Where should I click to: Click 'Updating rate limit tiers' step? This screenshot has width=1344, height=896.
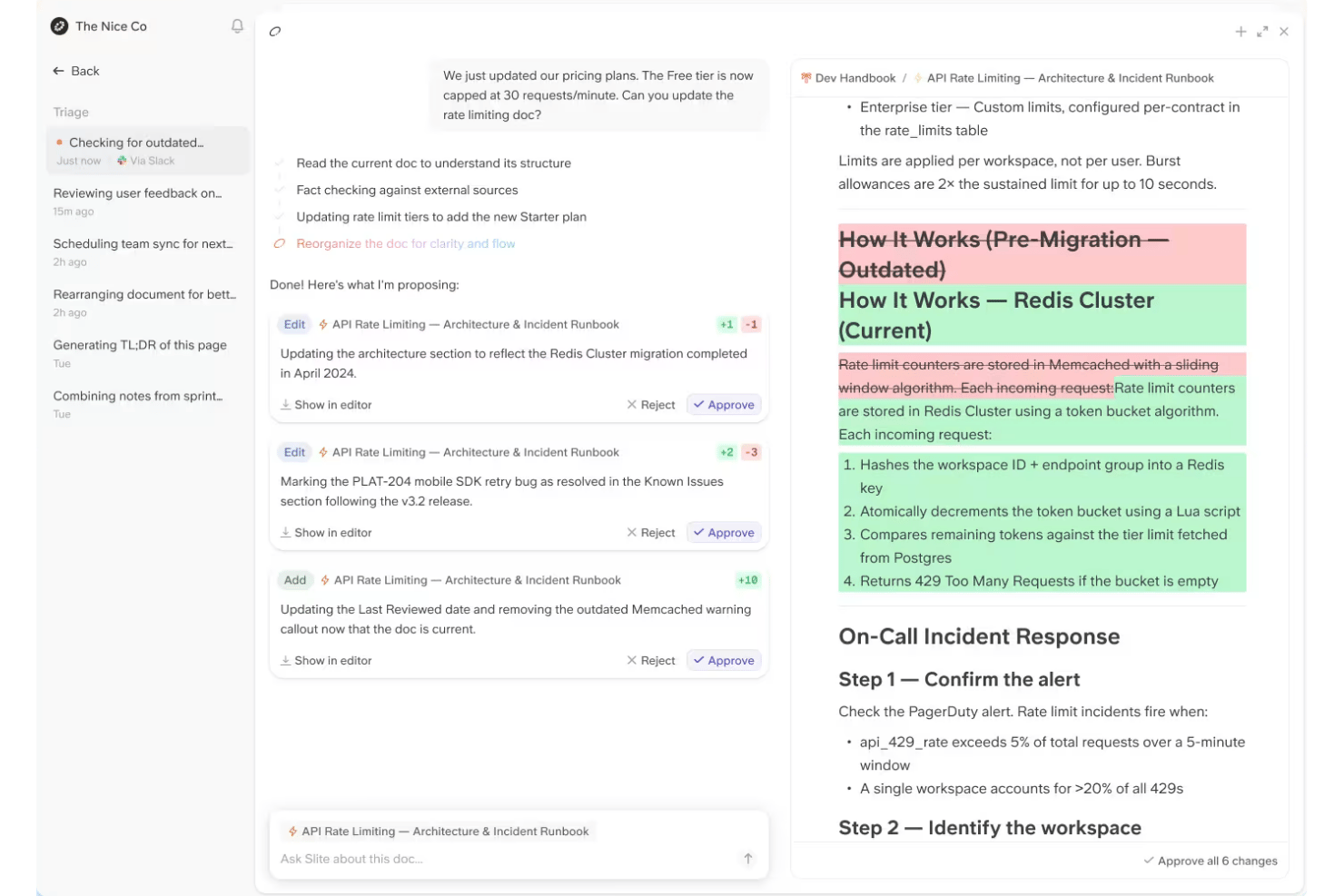pos(441,217)
